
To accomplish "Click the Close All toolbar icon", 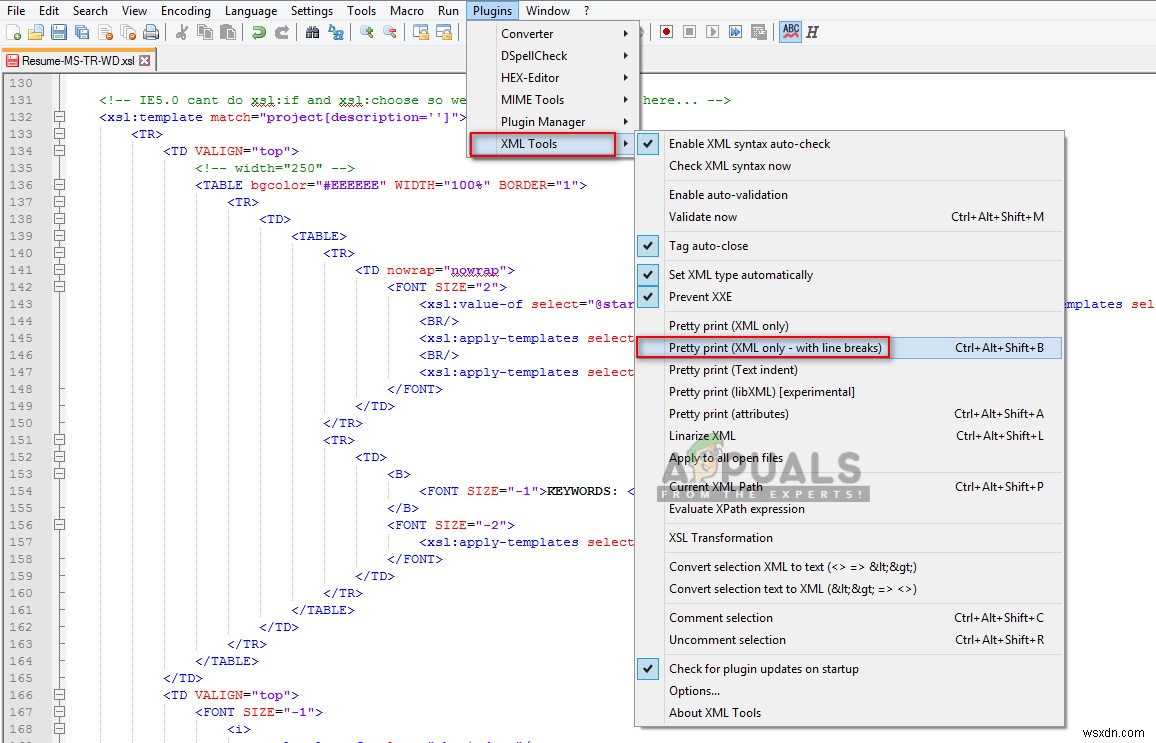I will [128, 32].
